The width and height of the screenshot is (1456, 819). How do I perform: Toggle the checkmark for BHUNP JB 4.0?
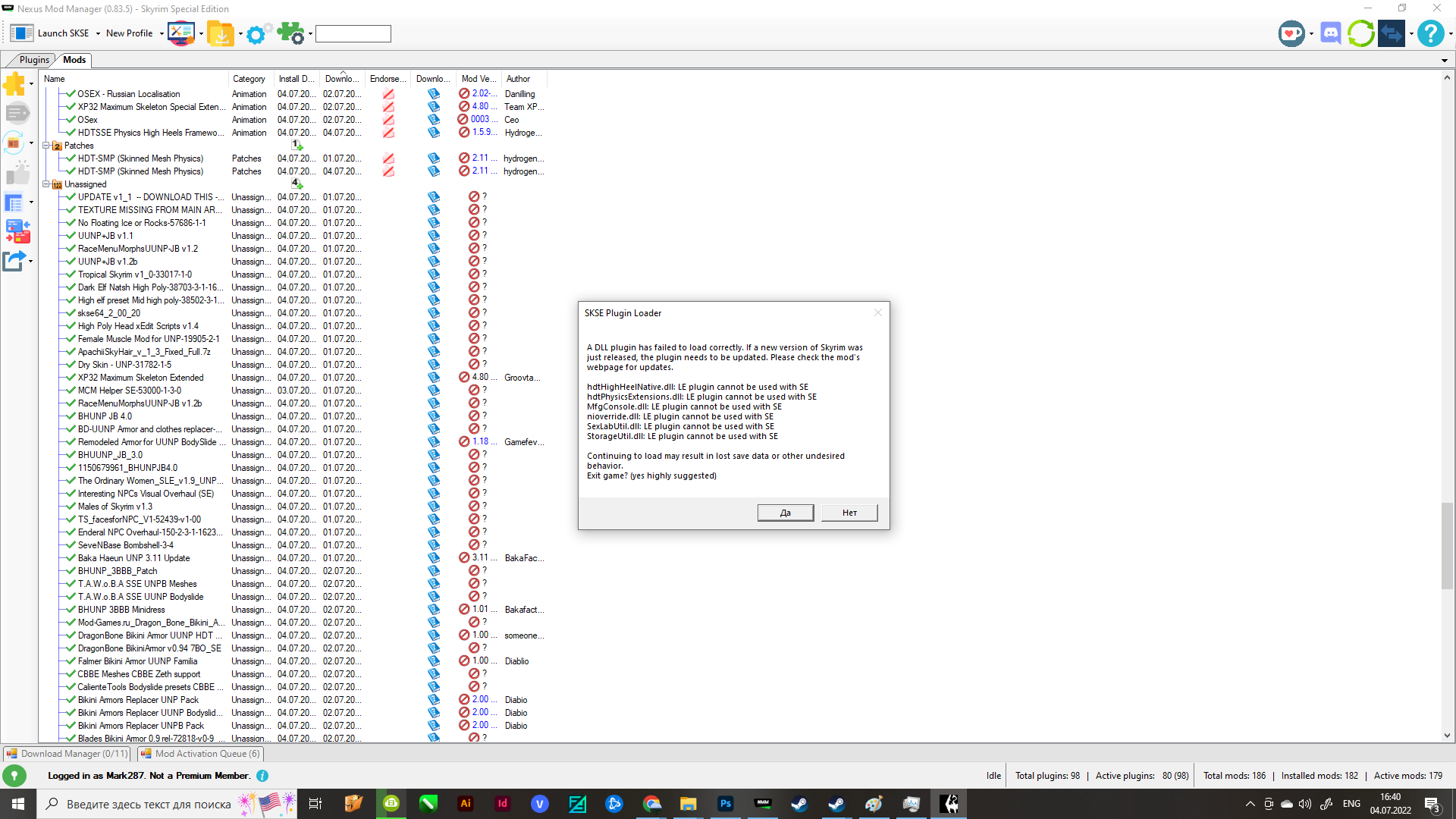[x=71, y=416]
